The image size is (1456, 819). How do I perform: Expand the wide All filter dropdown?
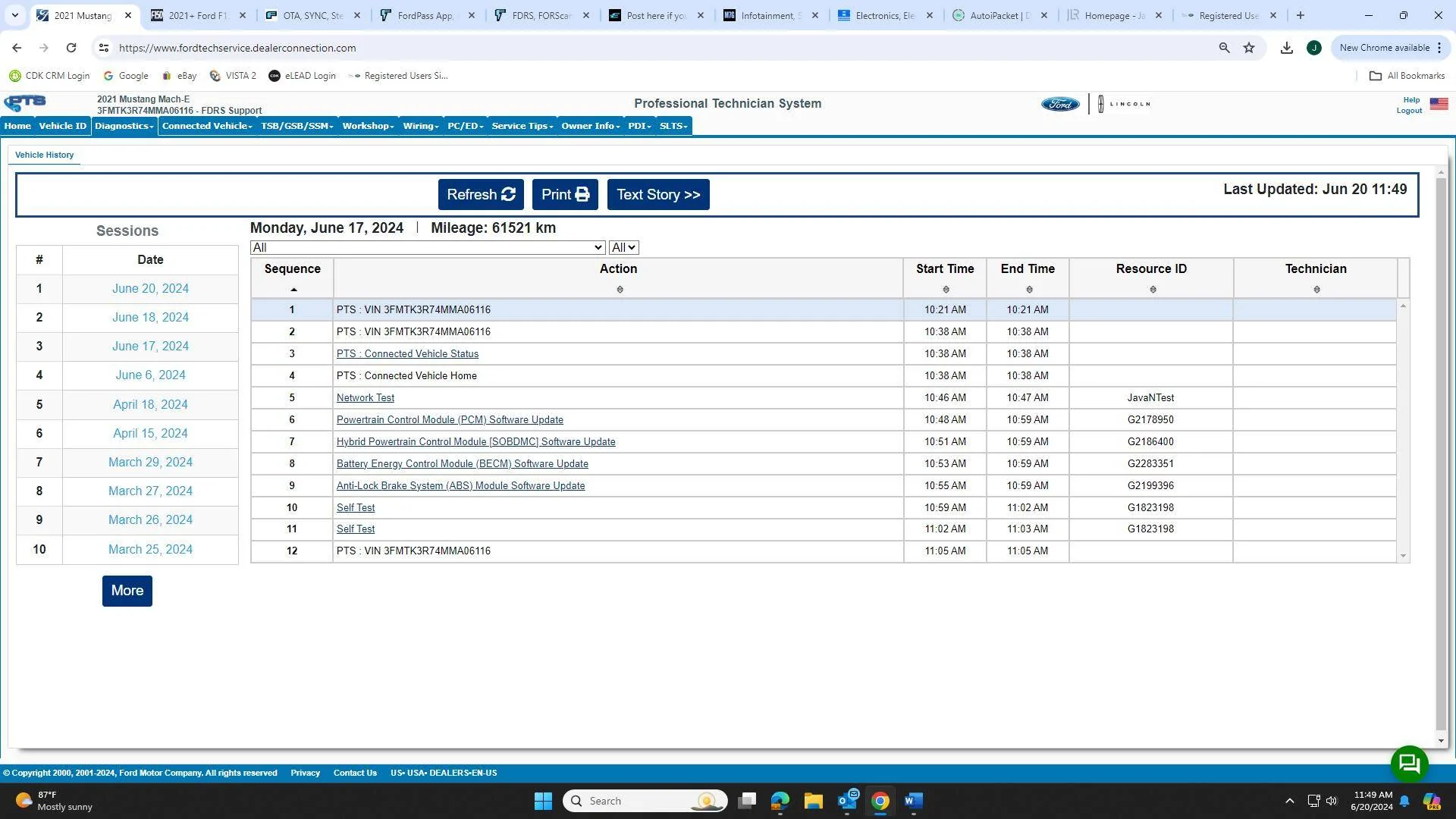tap(428, 248)
